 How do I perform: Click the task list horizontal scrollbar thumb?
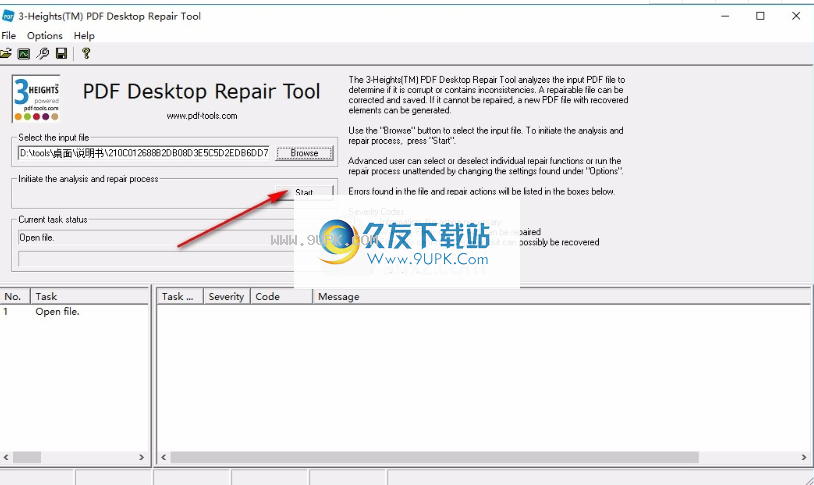click(27, 457)
